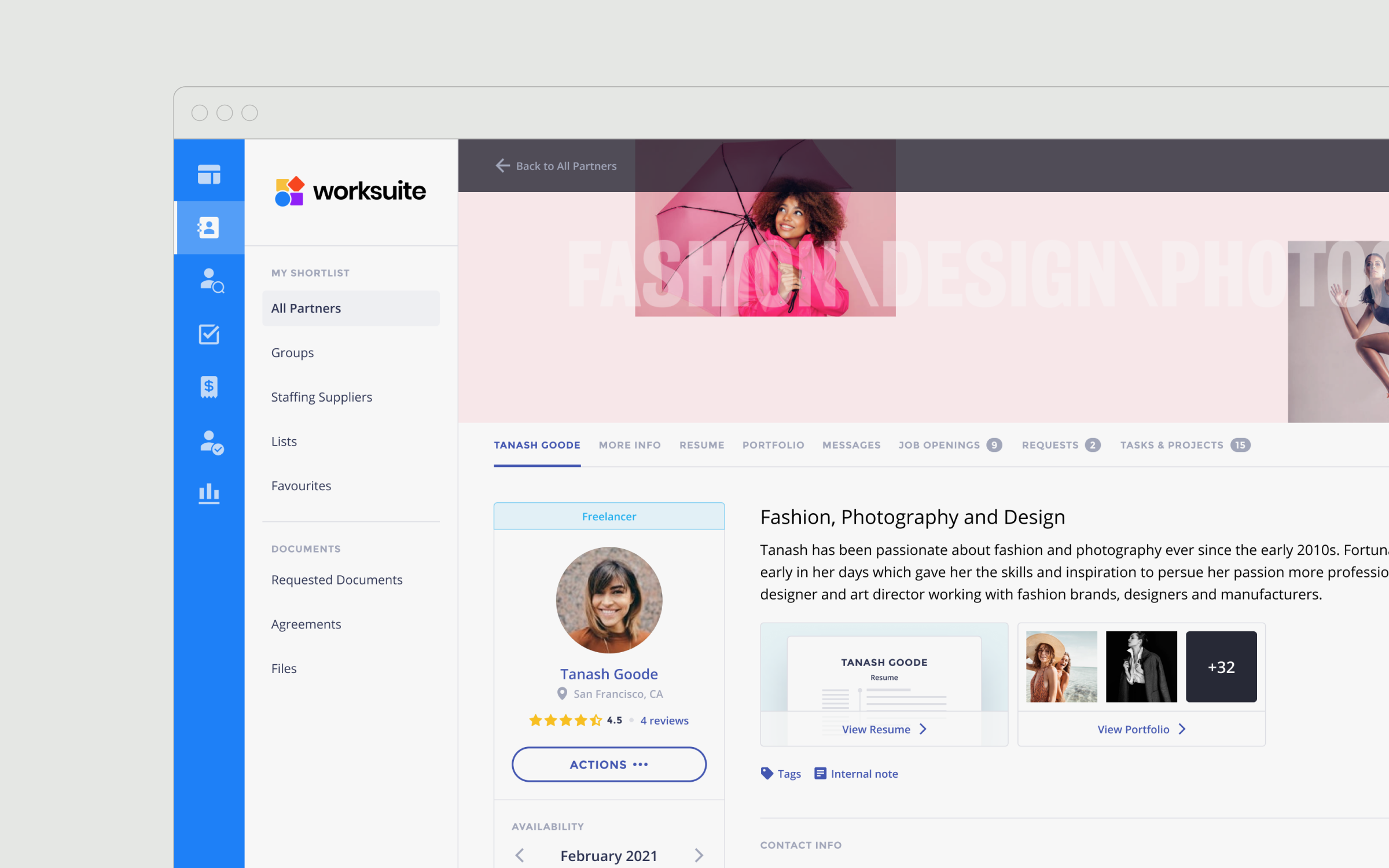Click the View Portfolio link
Image resolution: width=1389 pixels, height=868 pixels.
(1133, 729)
